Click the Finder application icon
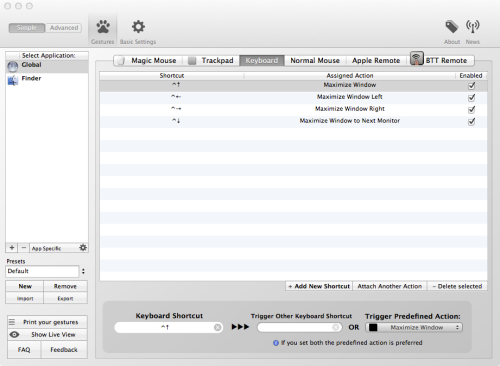 click(13, 80)
